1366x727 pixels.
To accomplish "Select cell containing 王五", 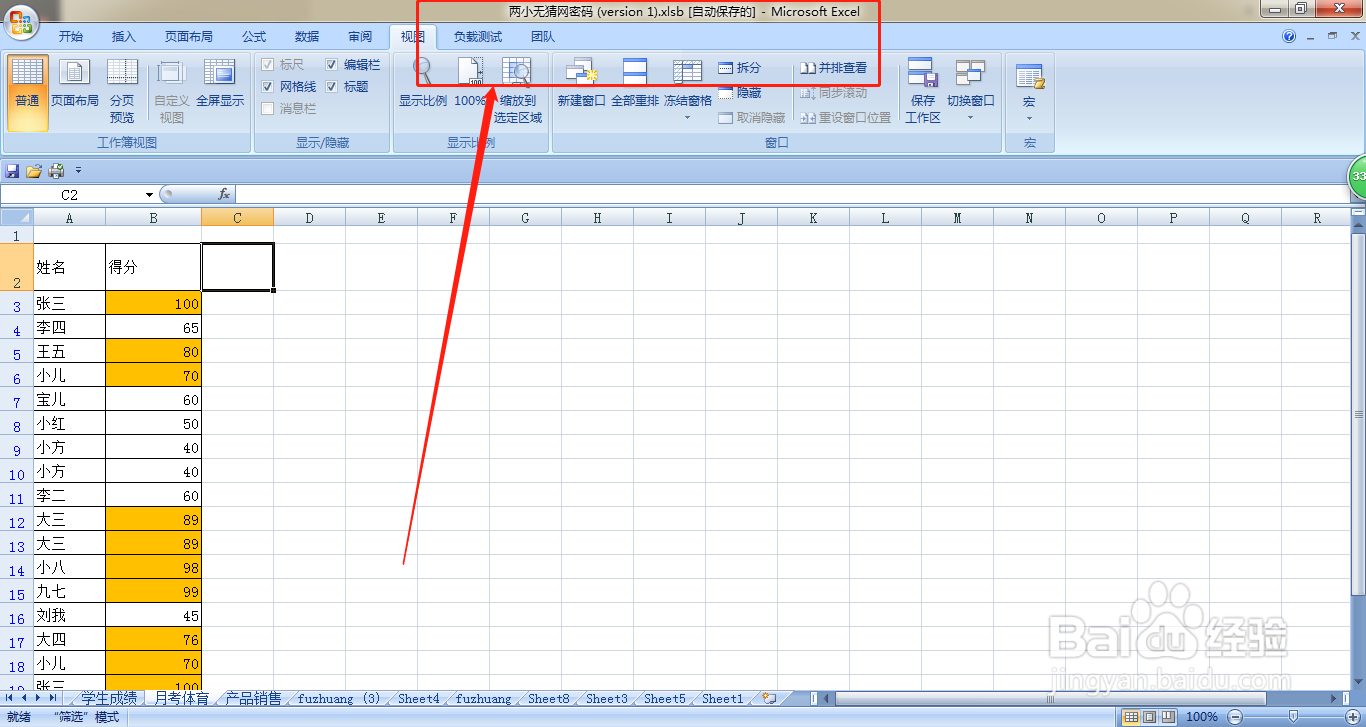I will pyautogui.click(x=69, y=351).
